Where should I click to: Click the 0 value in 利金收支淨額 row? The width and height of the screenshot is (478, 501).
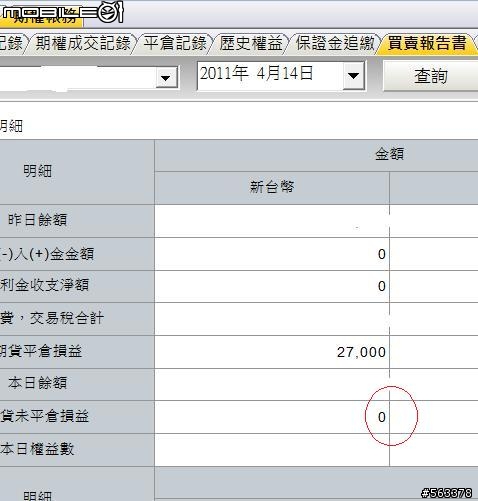(x=382, y=287)
